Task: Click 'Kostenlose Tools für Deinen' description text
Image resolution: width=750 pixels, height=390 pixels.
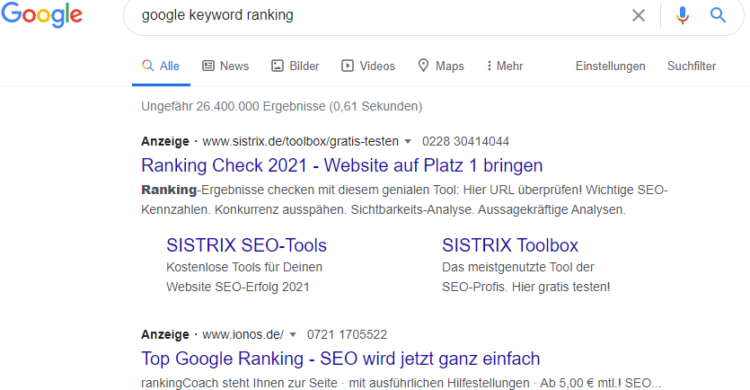Action: [244, 267]
